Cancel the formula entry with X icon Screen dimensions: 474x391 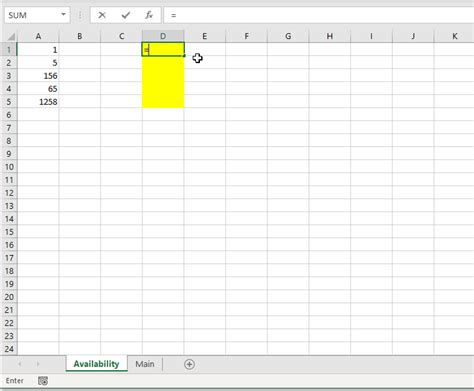point(102,15)
